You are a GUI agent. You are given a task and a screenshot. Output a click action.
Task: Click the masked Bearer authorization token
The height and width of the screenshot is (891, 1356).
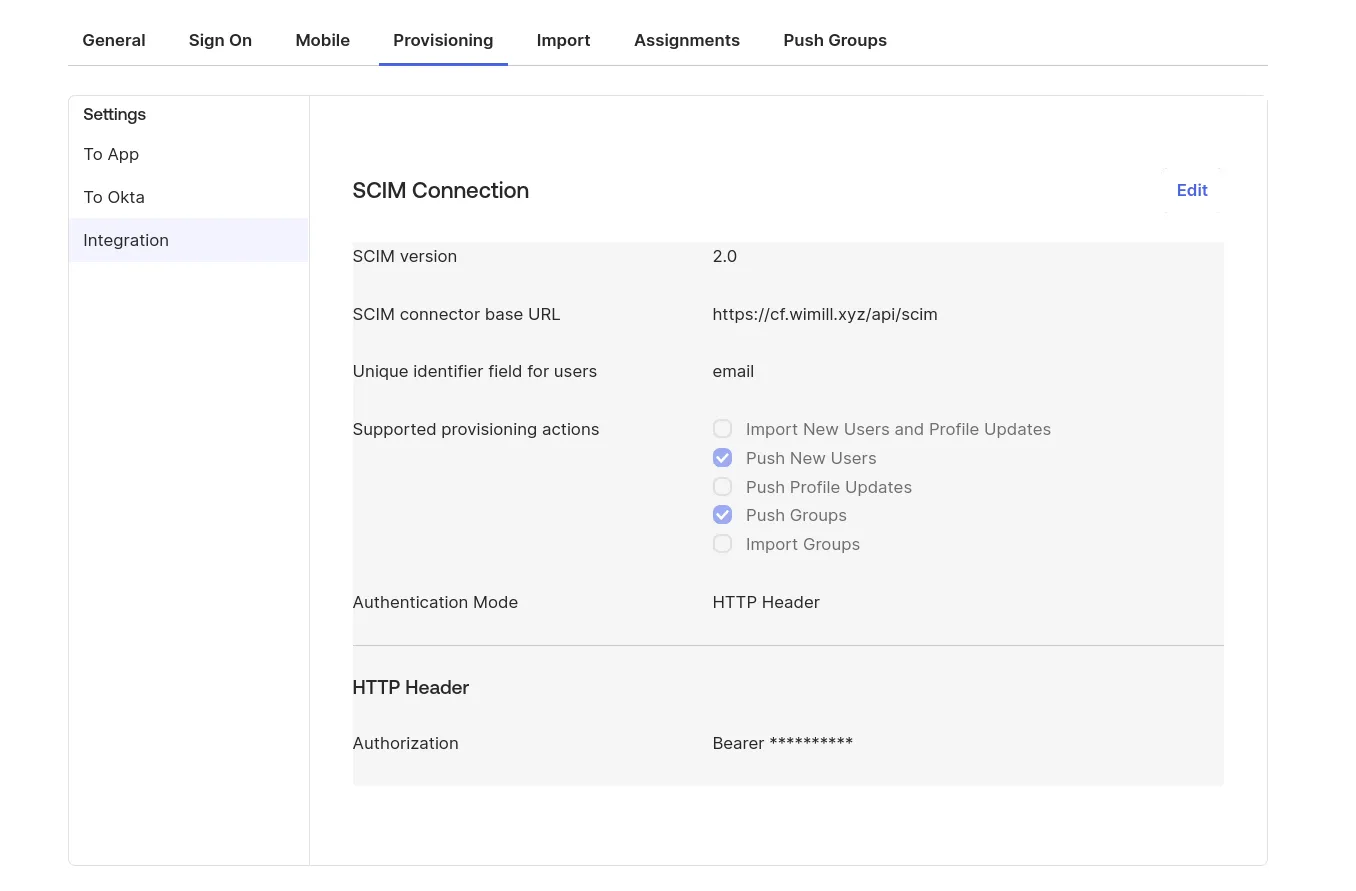coord(782,743)
